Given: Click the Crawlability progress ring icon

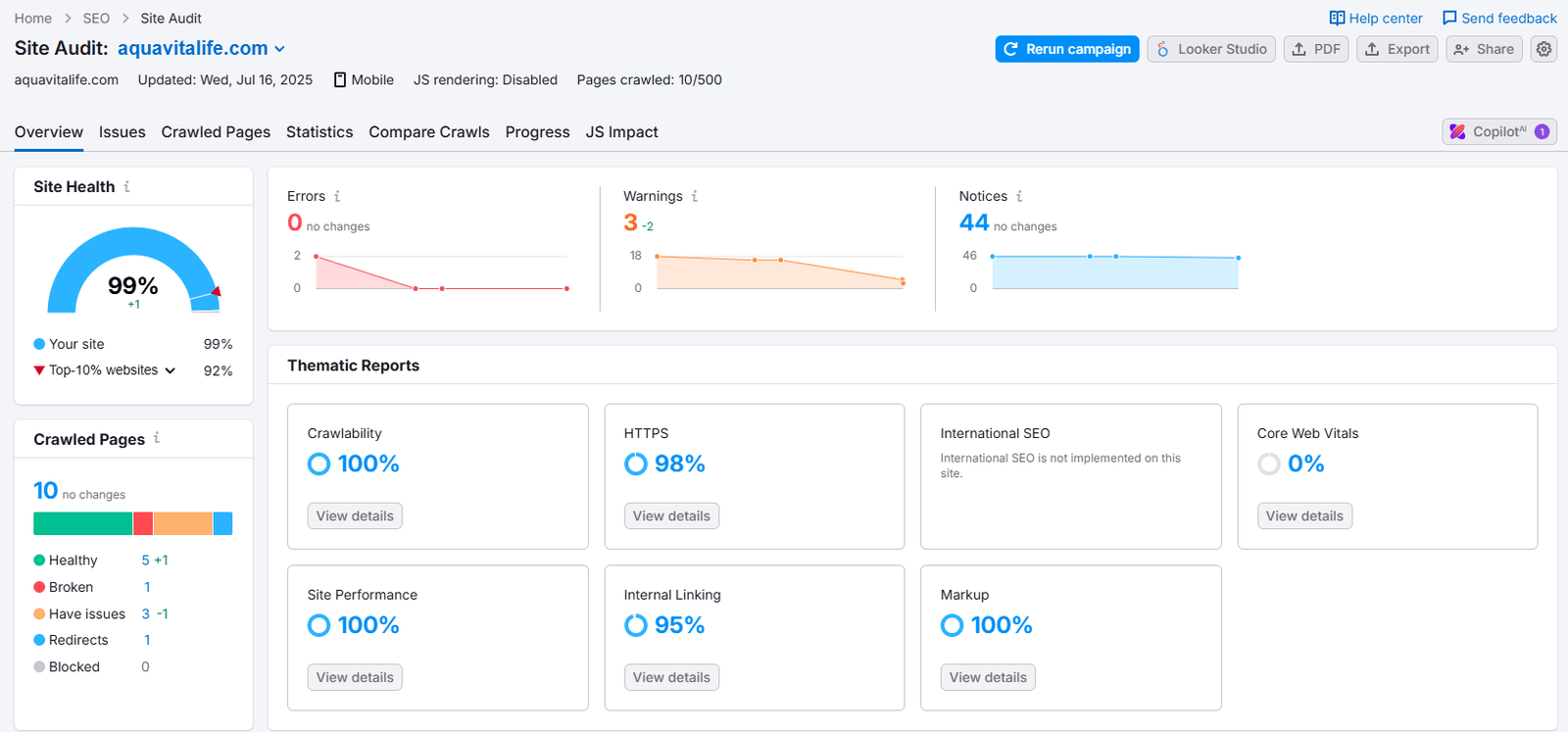Looking at the screenshot, I should click(x=318, y=464).
